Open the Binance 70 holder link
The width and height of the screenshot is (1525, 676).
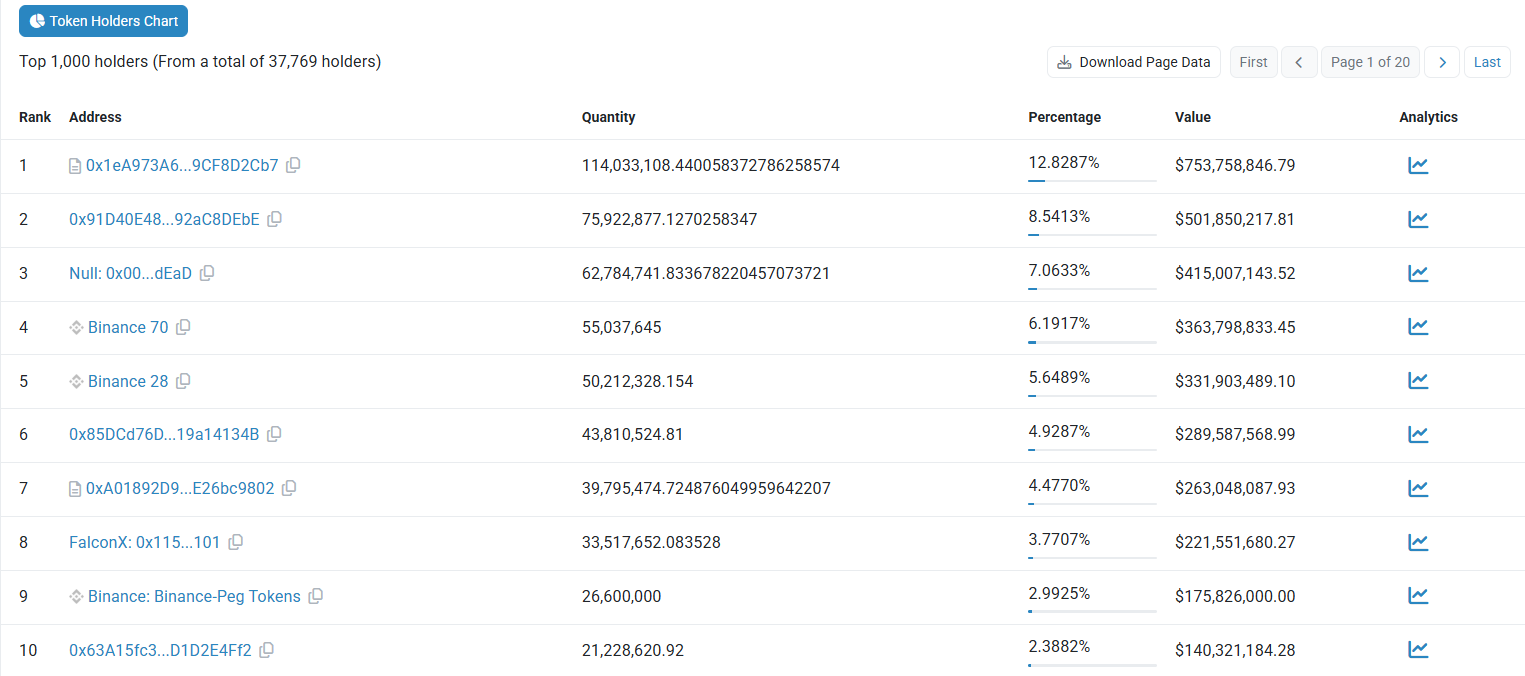click(128, 327)
